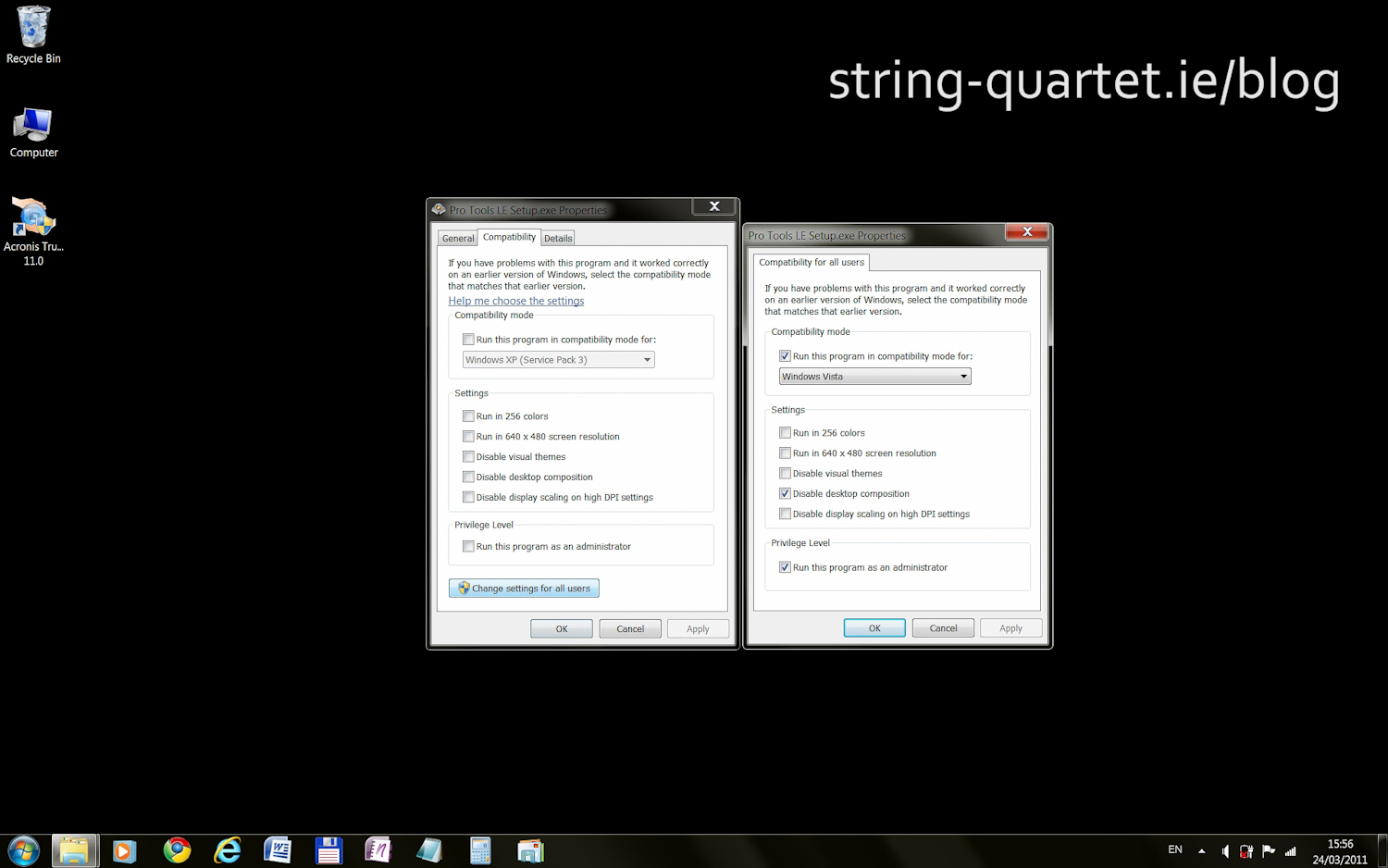Viewport: 1388px width, 868px height.
Task: Click the EN language indicator
Action: click(x=1175, y=849)
